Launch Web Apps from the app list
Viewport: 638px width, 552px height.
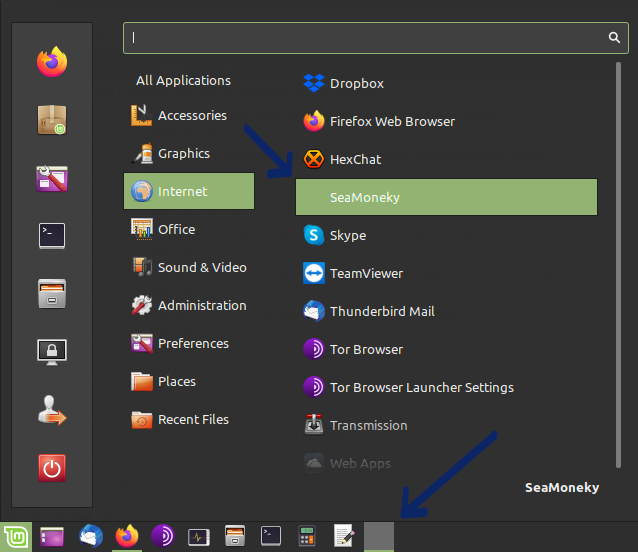point(446,463)
